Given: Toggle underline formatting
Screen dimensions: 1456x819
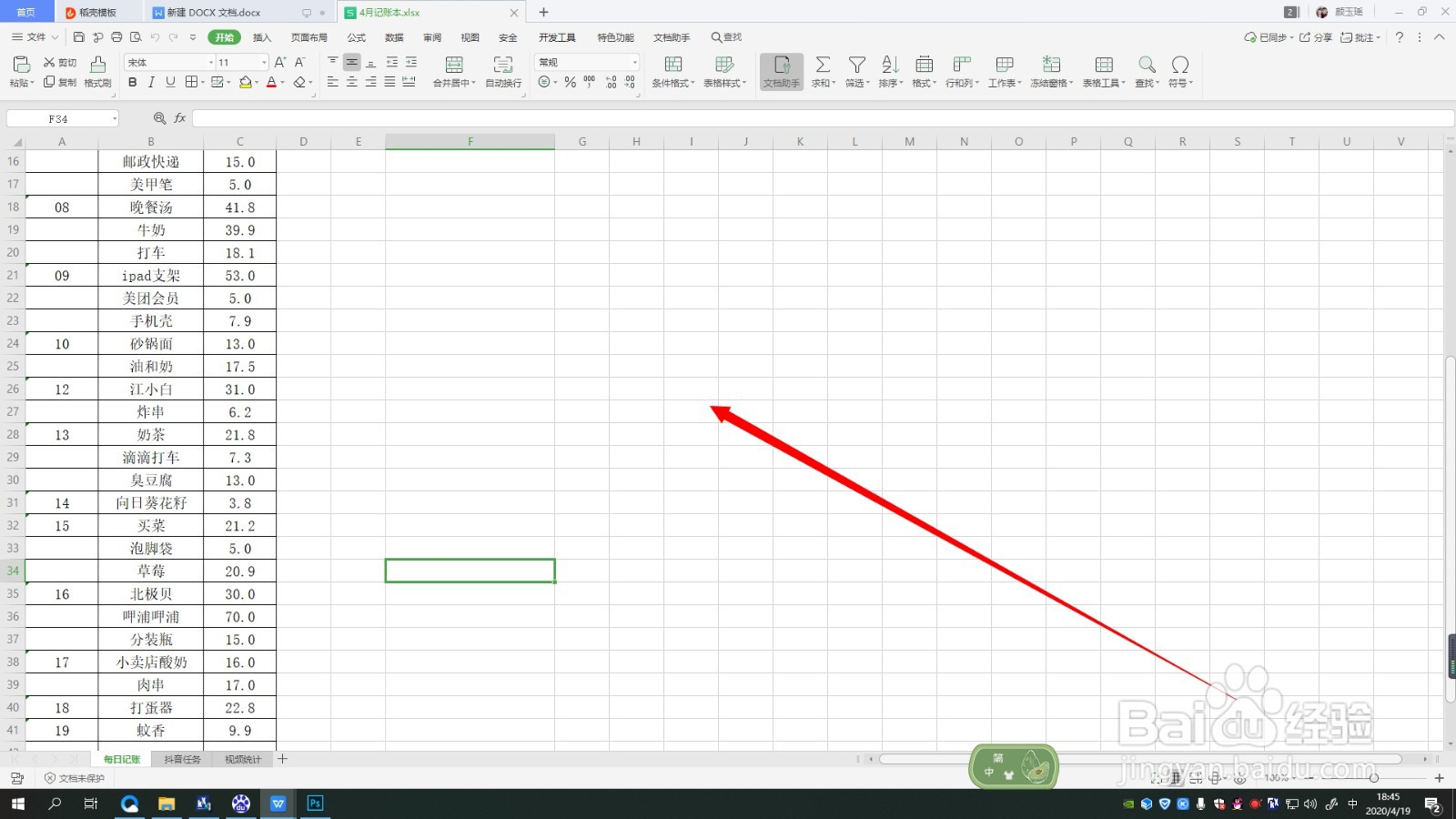Looking at the screenshot, I should [170, 82].
